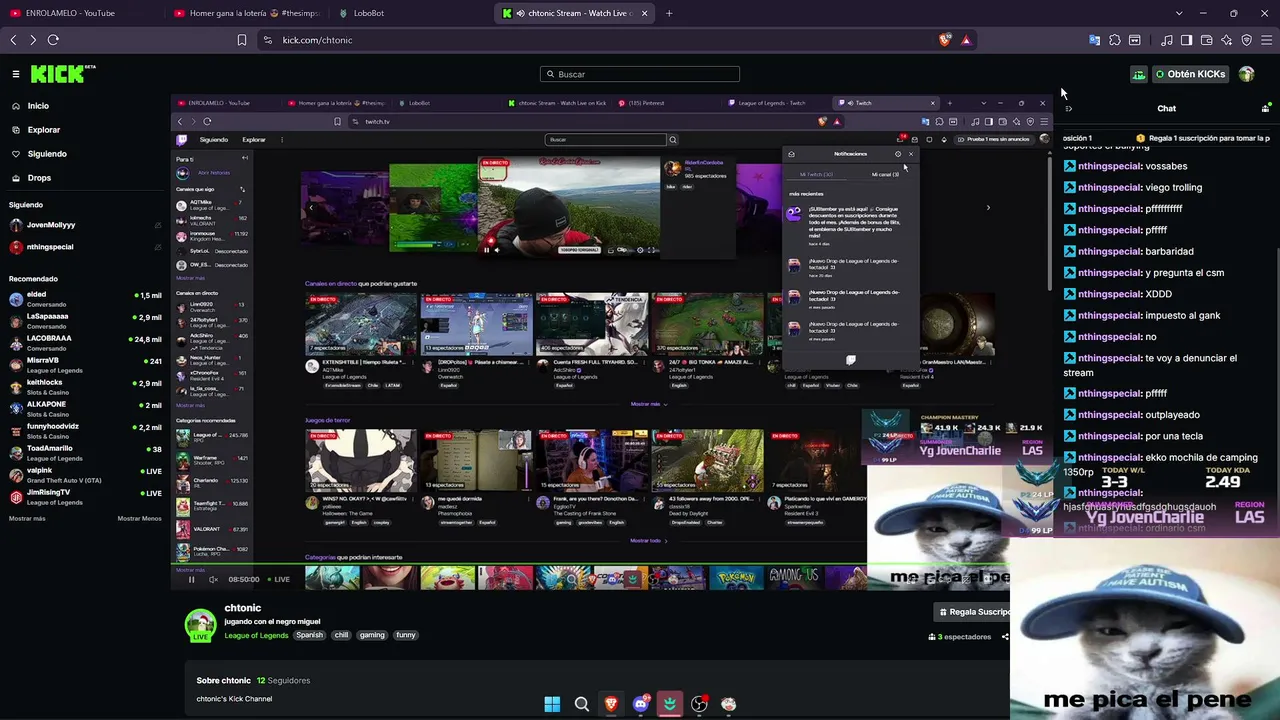1280x720 pixels.
Task: Go forward in the browser
Action: (x=33, y=40)
